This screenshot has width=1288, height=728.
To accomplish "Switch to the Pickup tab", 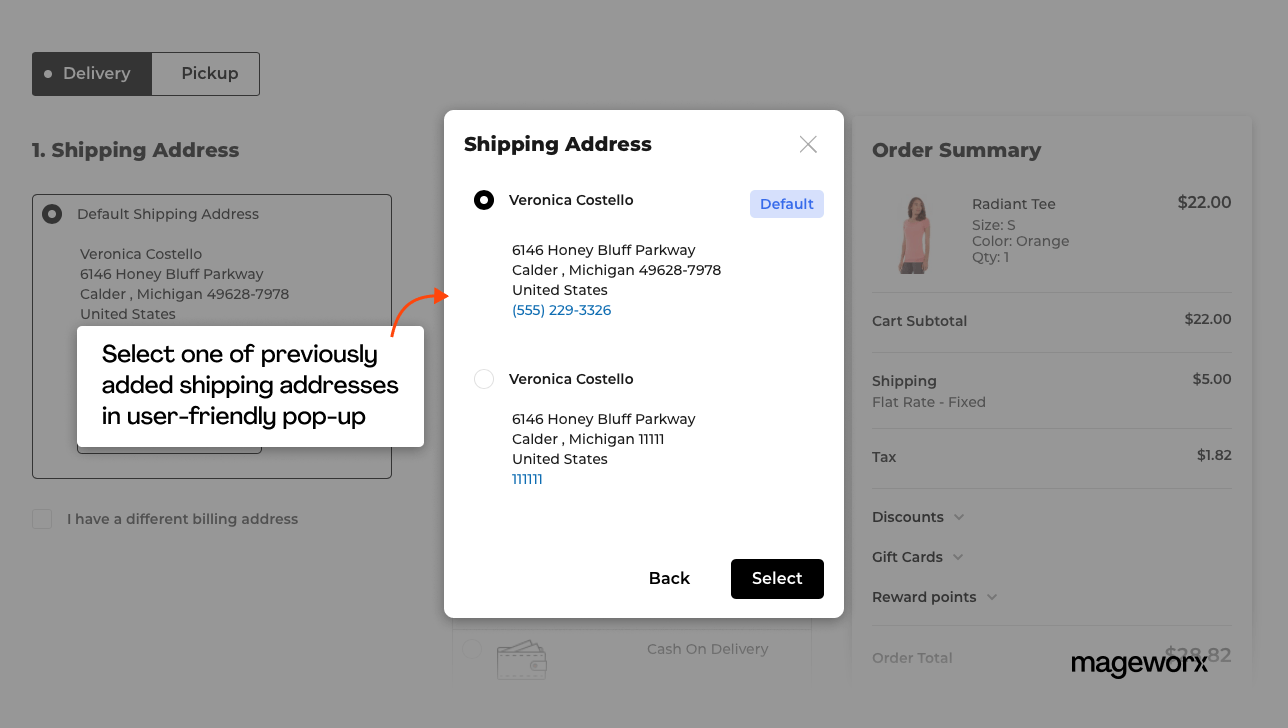I will point(209,72).
